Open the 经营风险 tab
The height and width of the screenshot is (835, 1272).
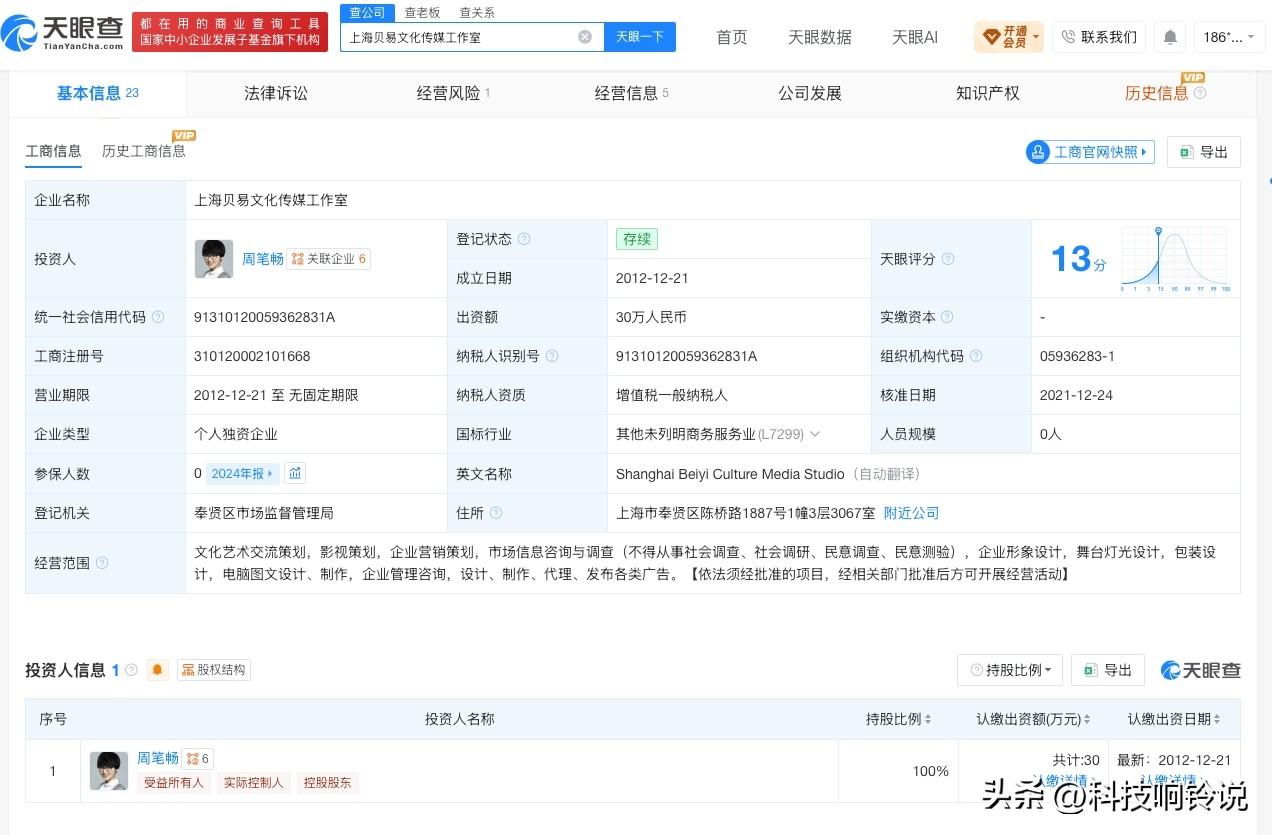(x=453, y=93)
